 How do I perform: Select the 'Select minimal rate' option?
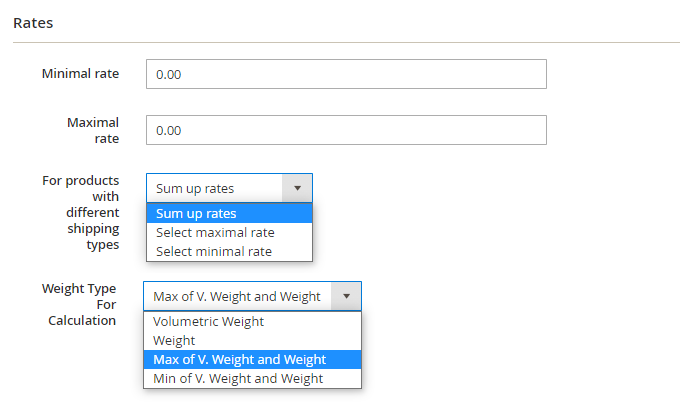pyautogui.click(x=229, y=251)
